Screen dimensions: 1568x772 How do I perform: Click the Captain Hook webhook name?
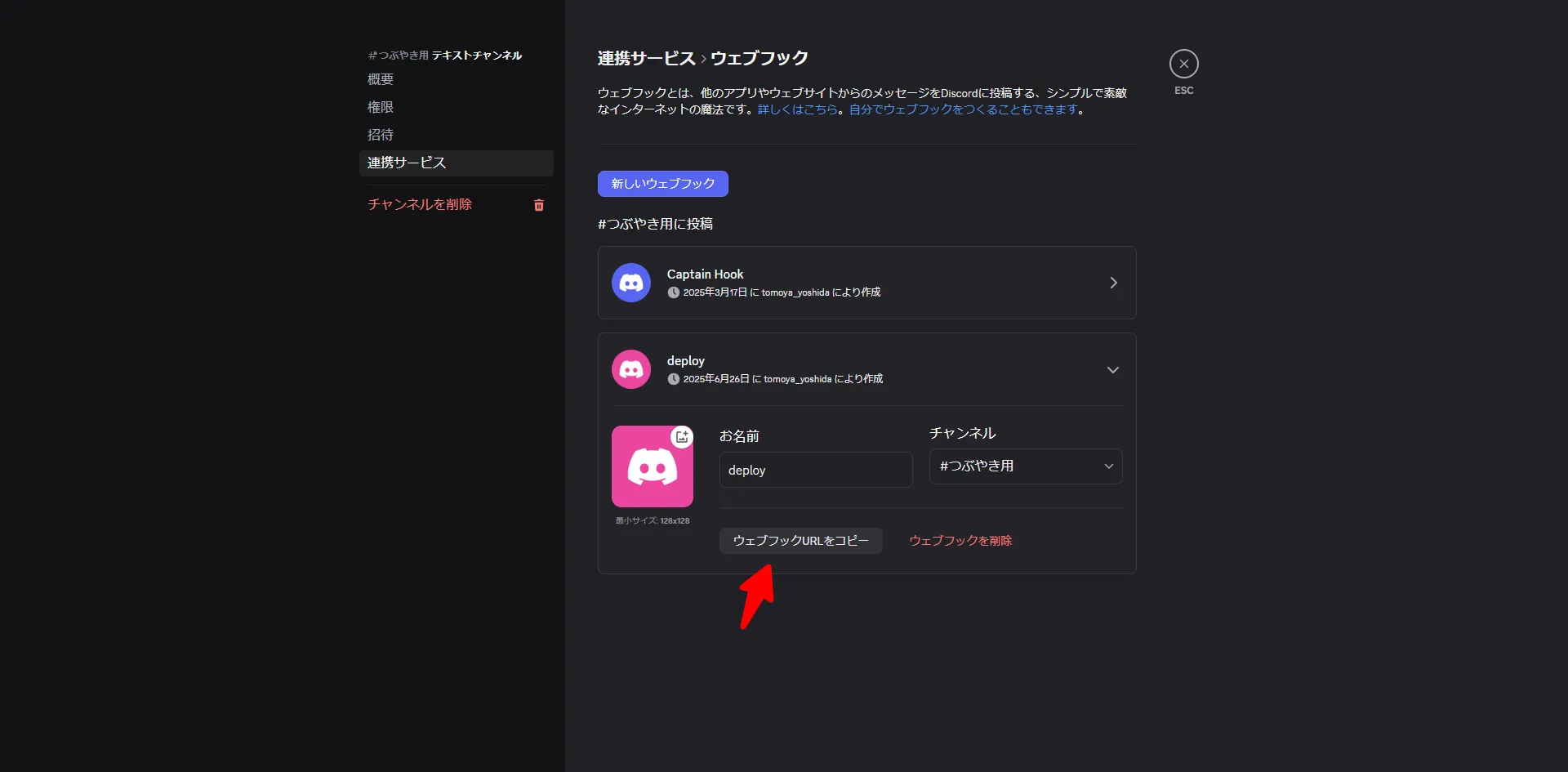(706, 274)
